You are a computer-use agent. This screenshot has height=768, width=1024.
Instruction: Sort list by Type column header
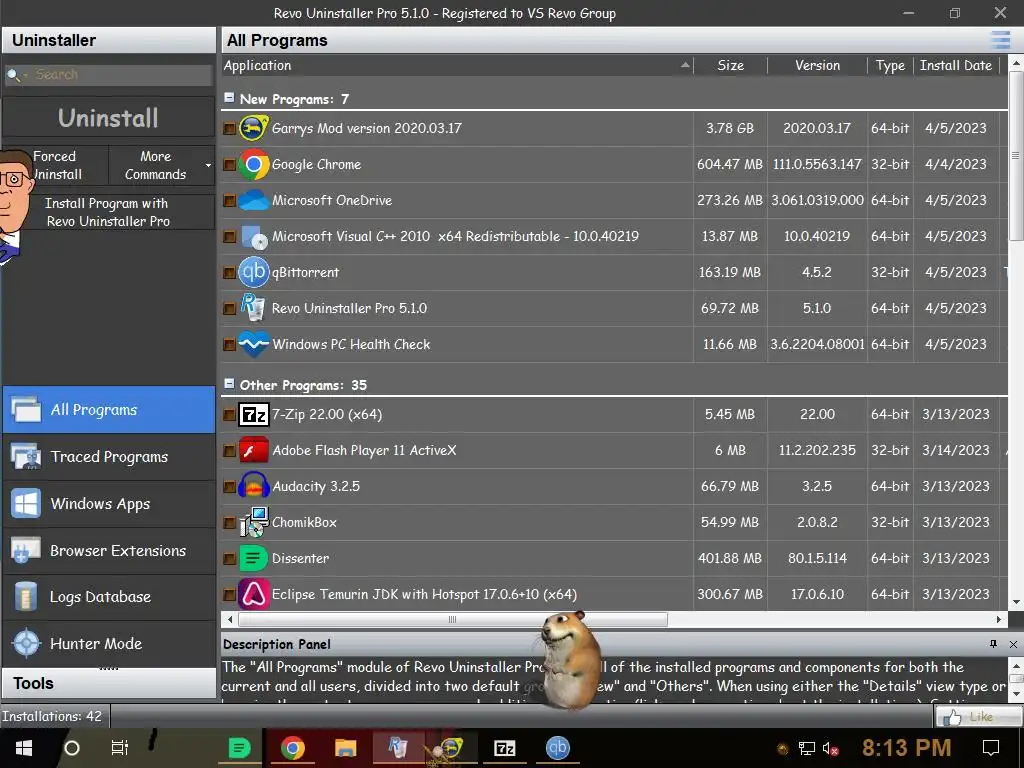[x=890, y=65]
